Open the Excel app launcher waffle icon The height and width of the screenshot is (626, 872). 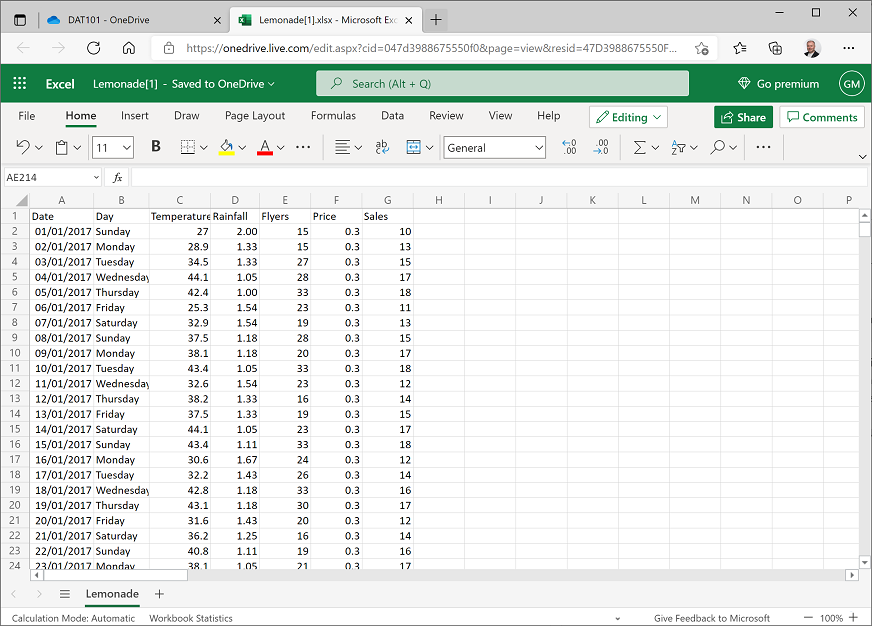(x=21, y=84)
